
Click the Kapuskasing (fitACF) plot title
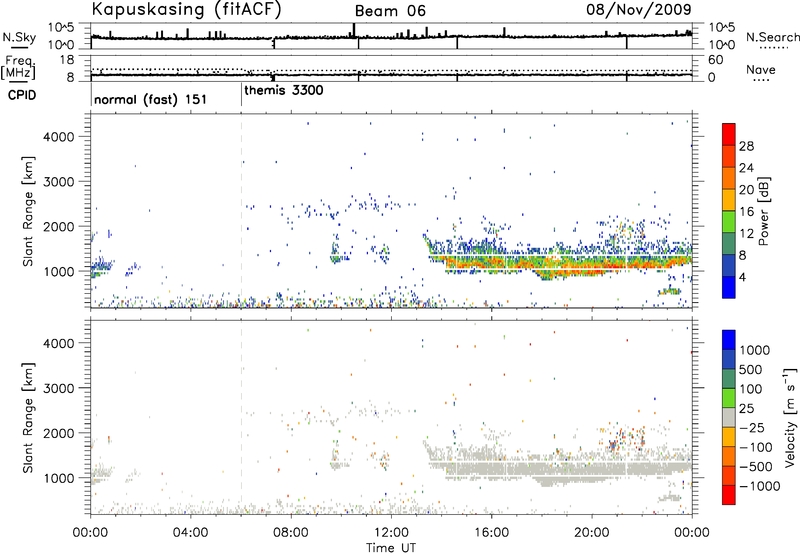[x=186, y=10]
